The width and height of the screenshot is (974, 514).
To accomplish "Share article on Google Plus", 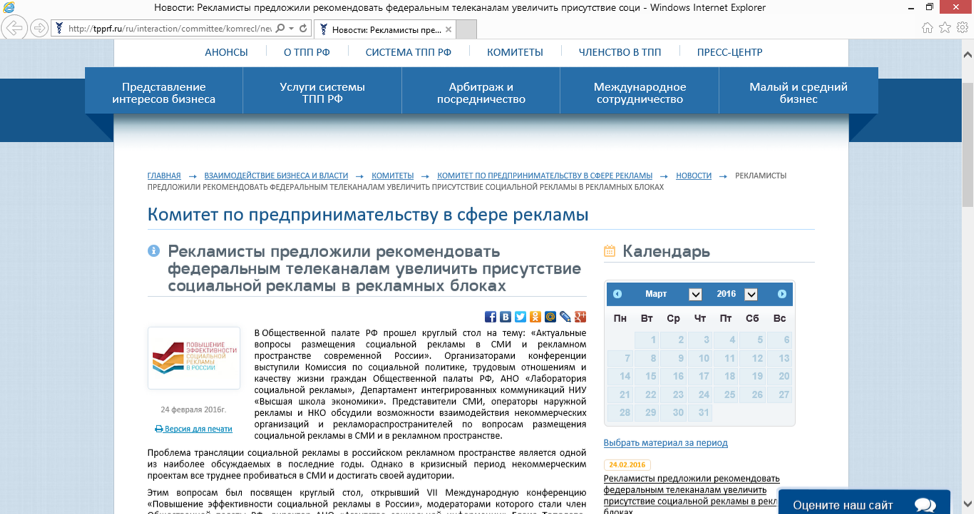I will click(580, 317).
